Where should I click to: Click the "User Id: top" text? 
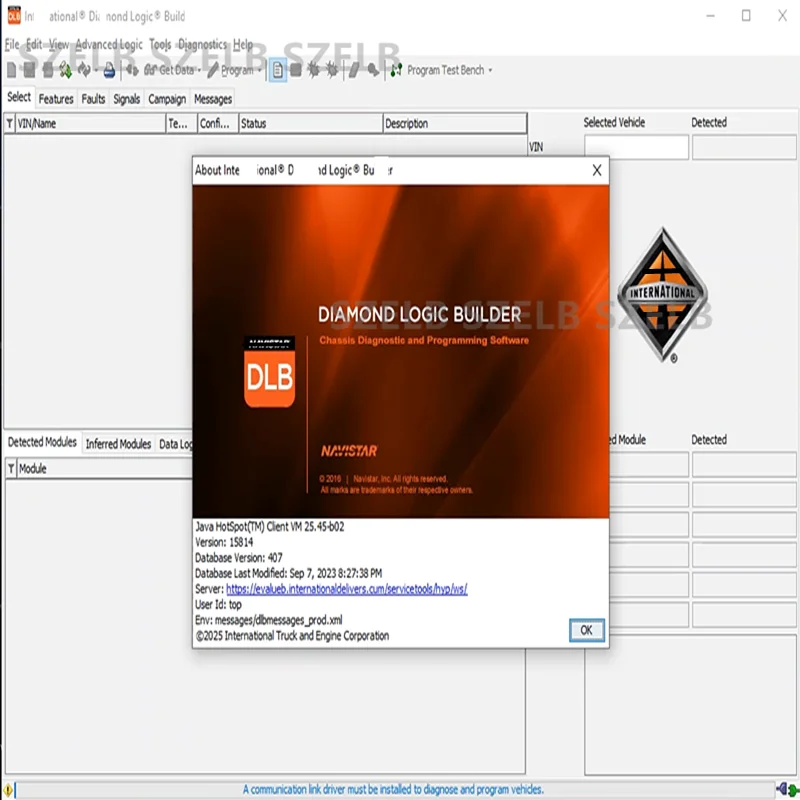218,605
